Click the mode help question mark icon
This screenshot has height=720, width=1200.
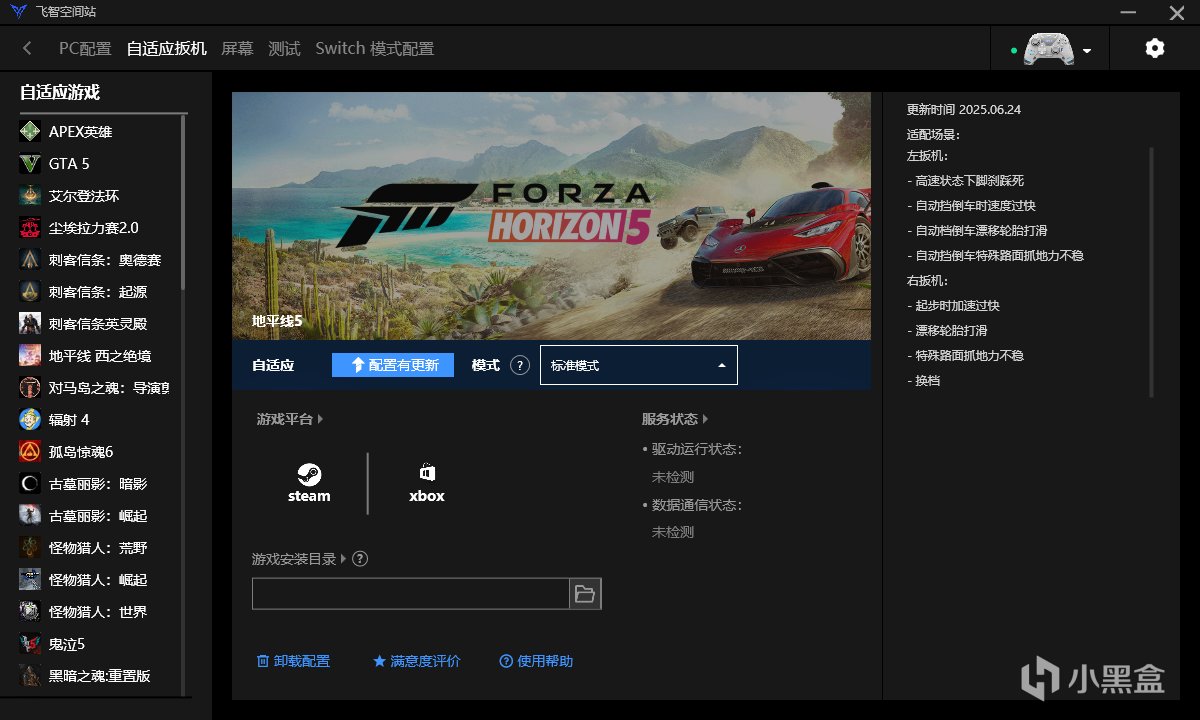click(x=520, y=365)
